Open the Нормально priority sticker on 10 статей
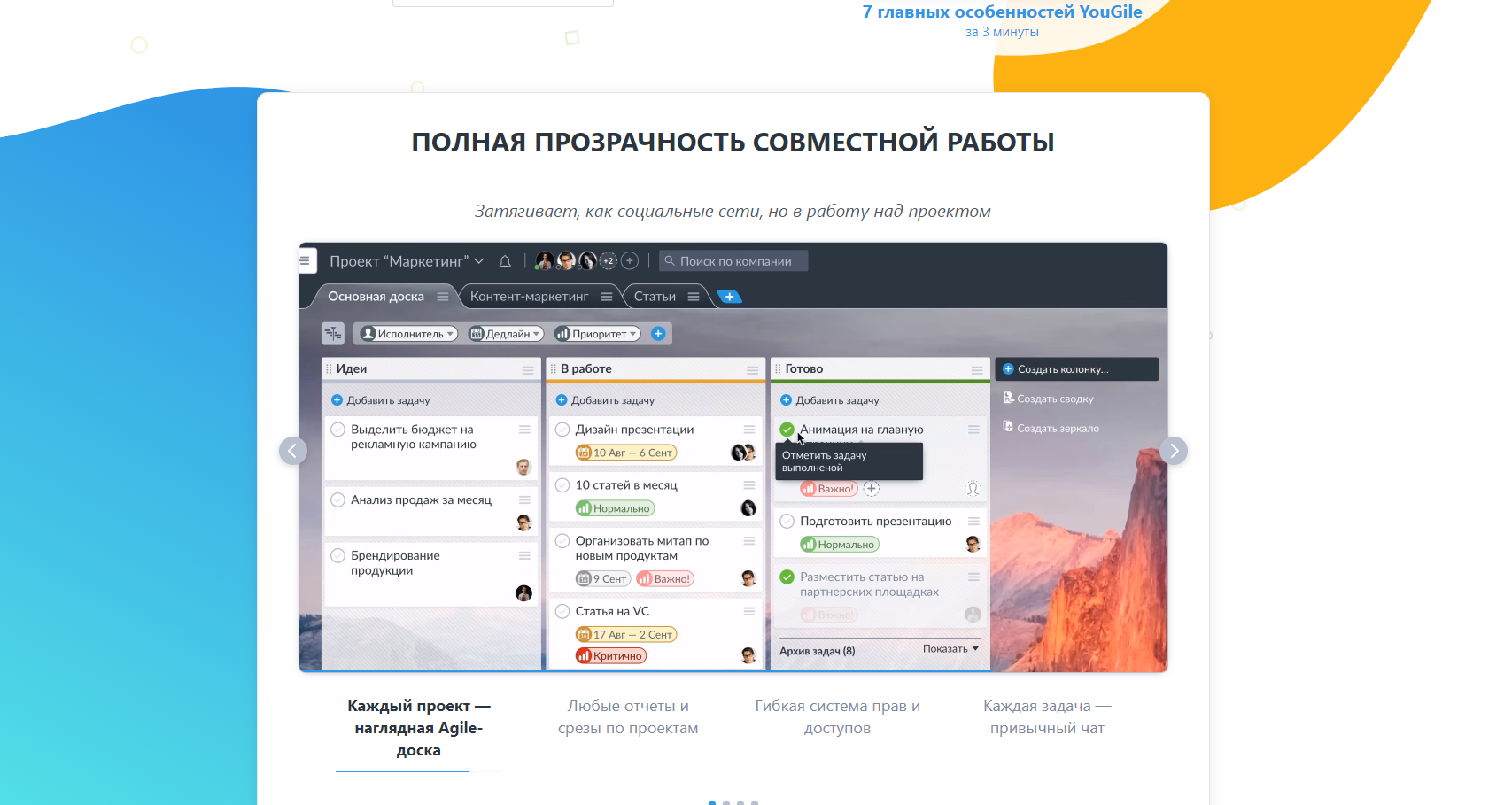The width and height of the screenshot is (1512, 805). tap(615, 508)
